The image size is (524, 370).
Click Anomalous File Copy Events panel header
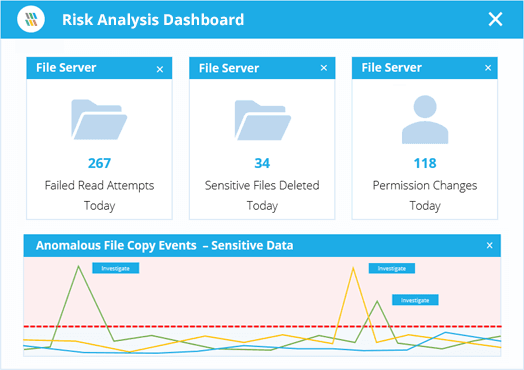[x=262, y=246]
